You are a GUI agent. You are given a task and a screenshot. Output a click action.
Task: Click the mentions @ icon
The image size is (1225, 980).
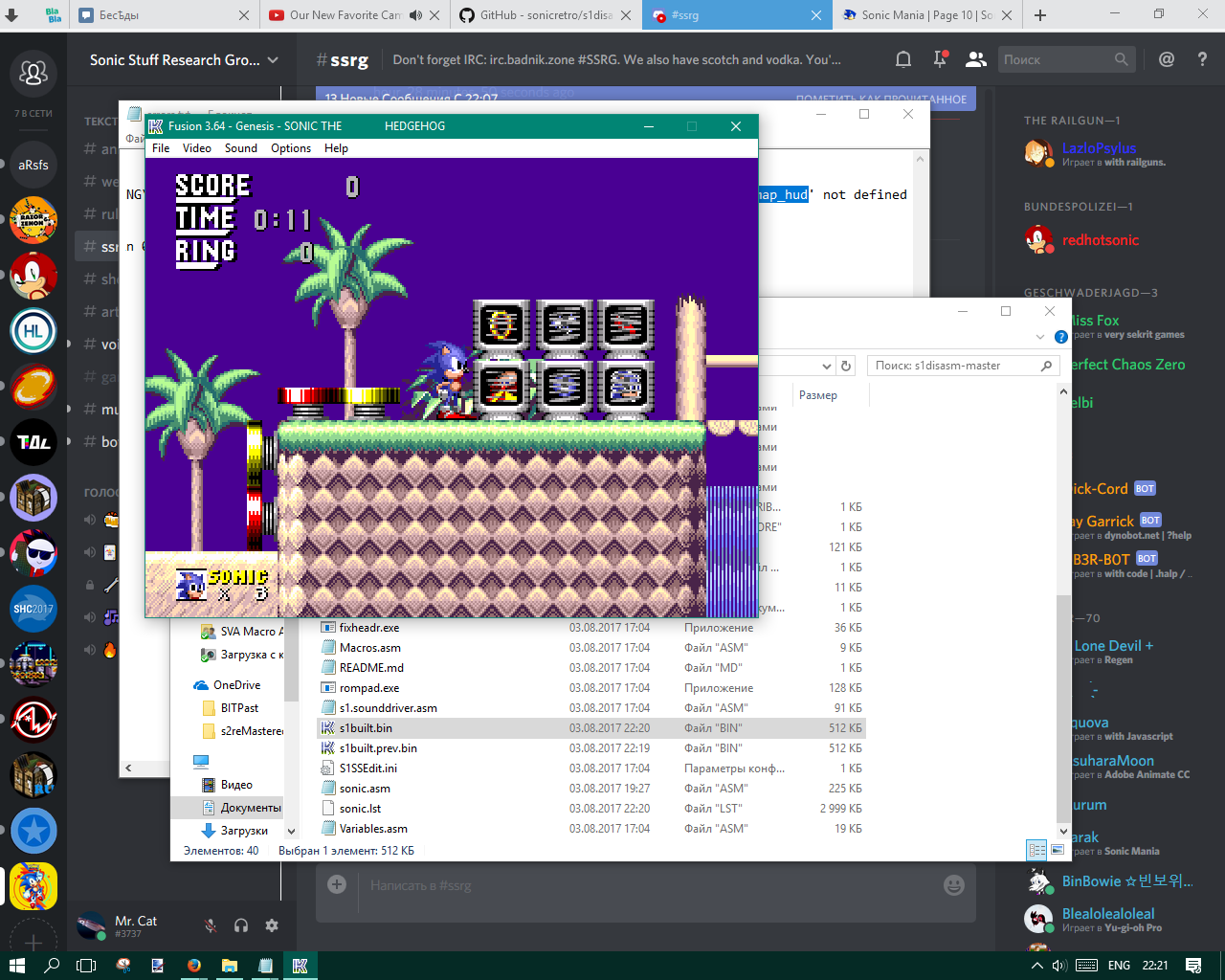click(x=1166, y=59)
